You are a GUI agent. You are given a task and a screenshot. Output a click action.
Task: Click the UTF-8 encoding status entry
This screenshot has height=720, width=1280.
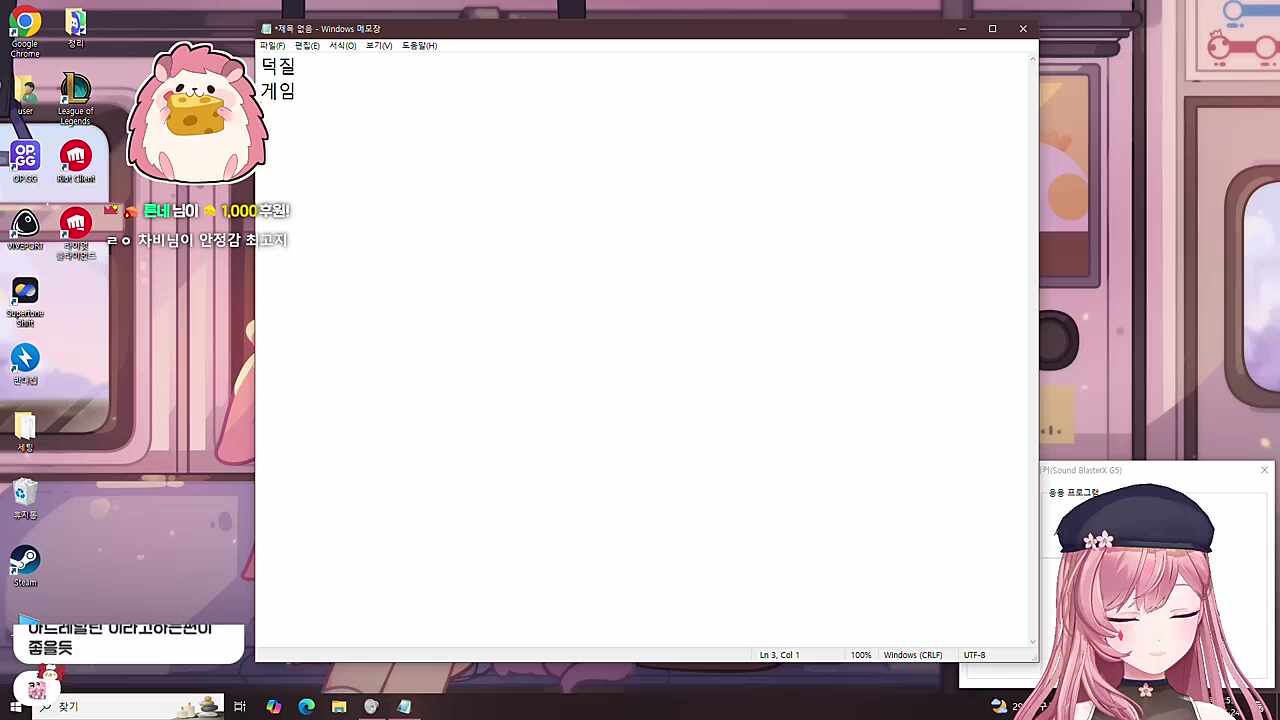[x=974, y=655]
